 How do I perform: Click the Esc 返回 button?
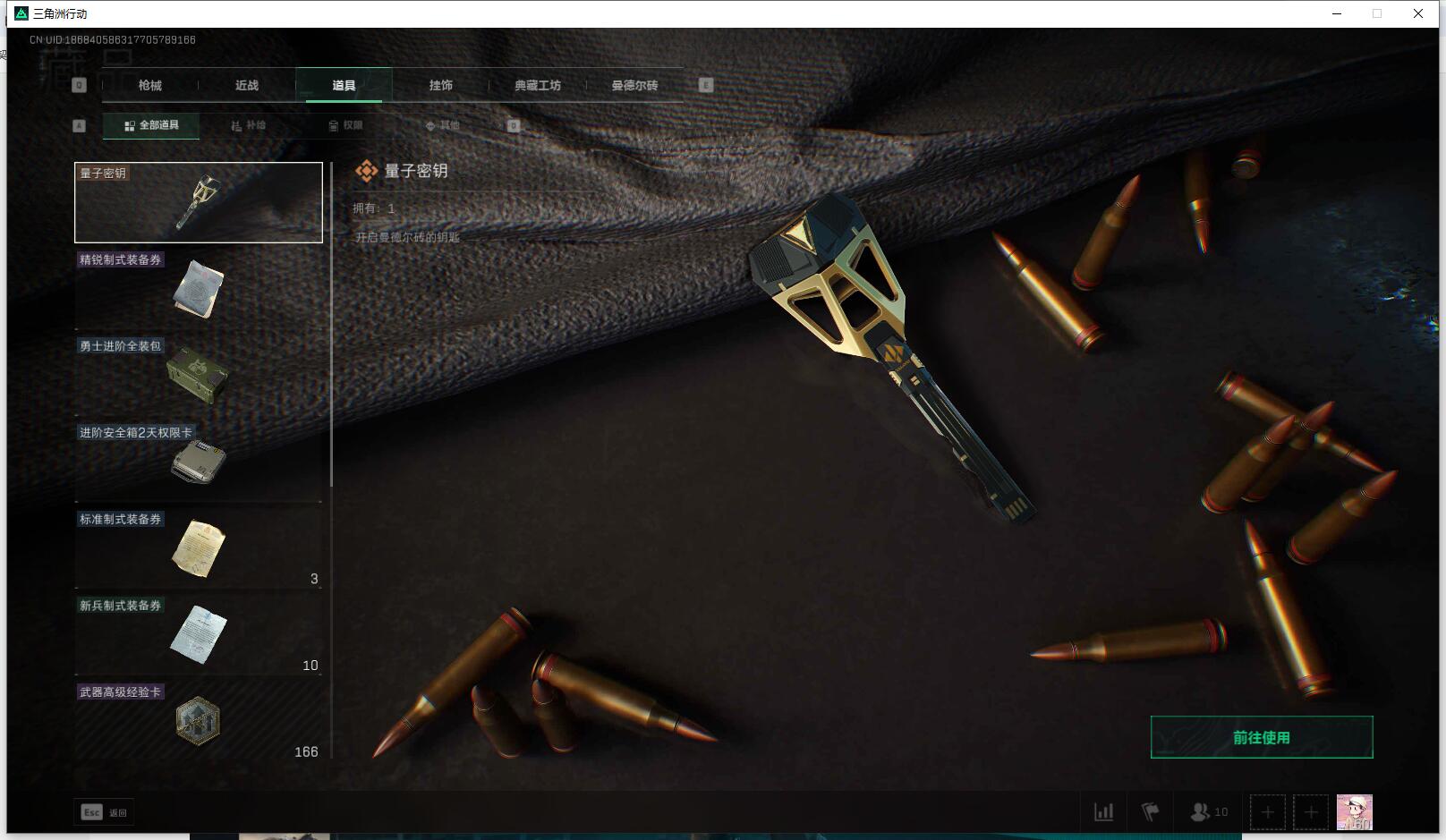(x=104, y=812)
